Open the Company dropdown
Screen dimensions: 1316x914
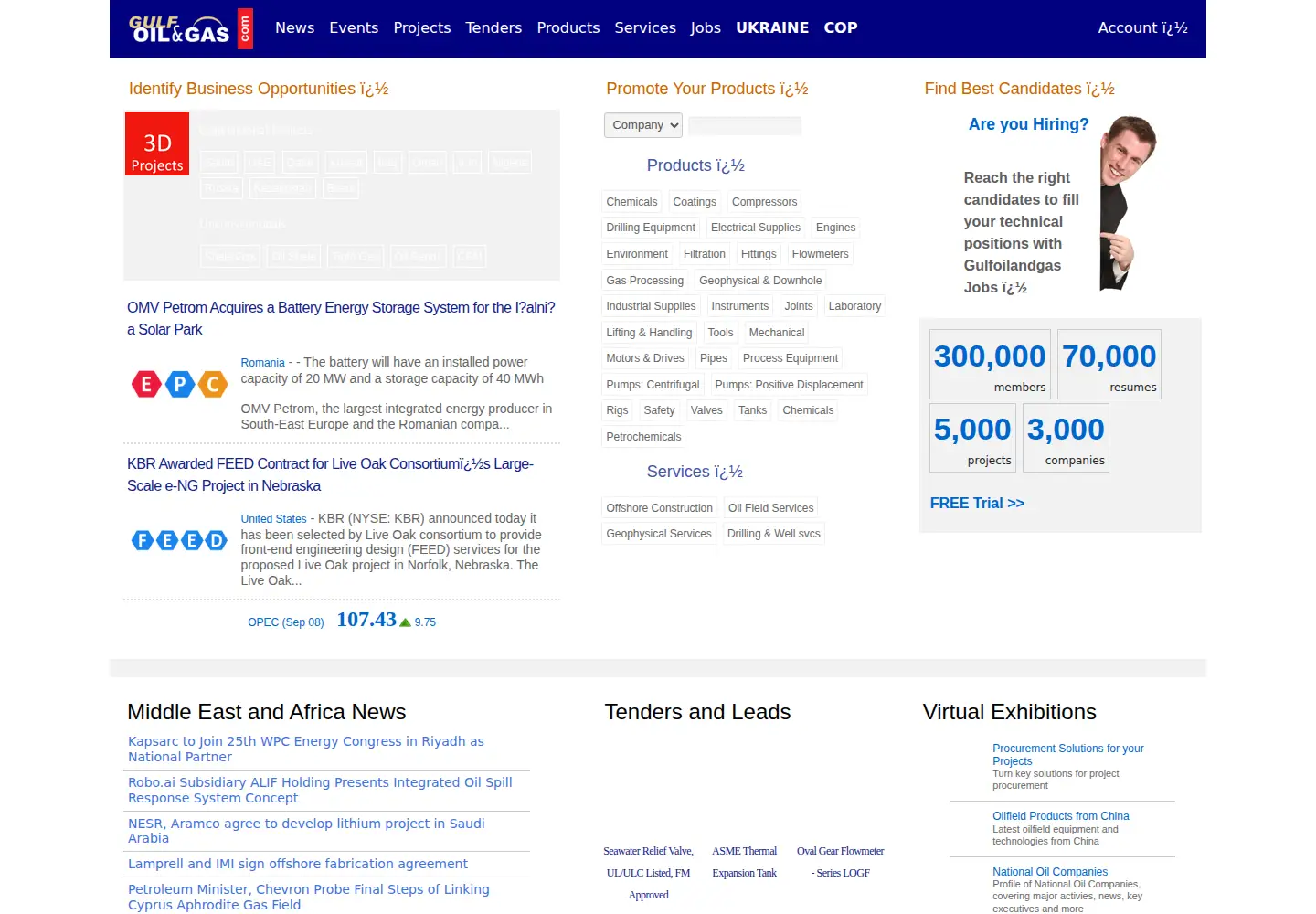coord(643,125)
